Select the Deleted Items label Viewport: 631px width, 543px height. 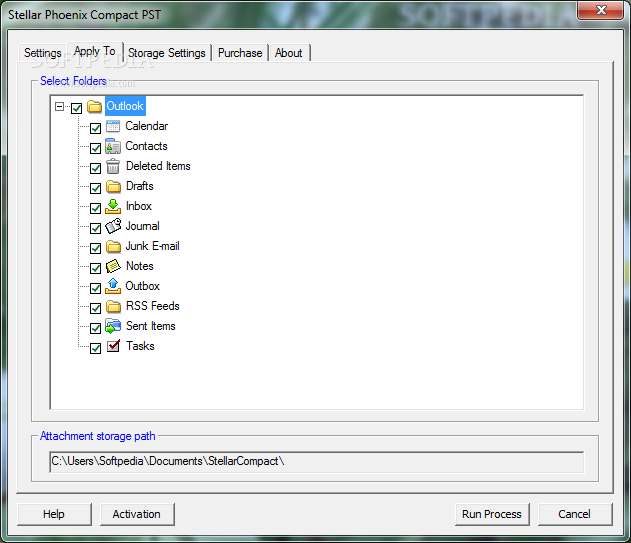(158, 166)
